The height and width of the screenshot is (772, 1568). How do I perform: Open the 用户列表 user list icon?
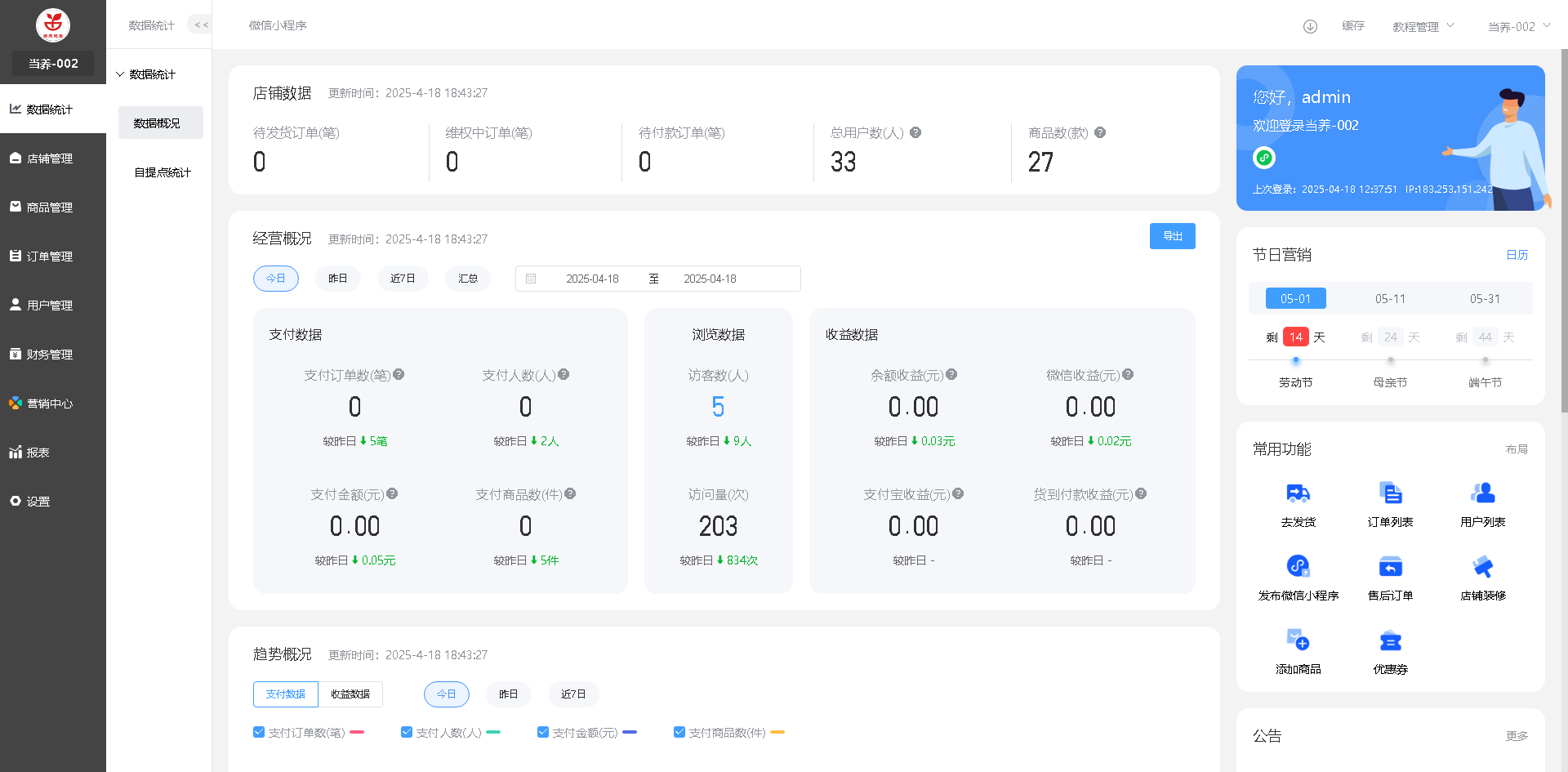pos(1482,493)
